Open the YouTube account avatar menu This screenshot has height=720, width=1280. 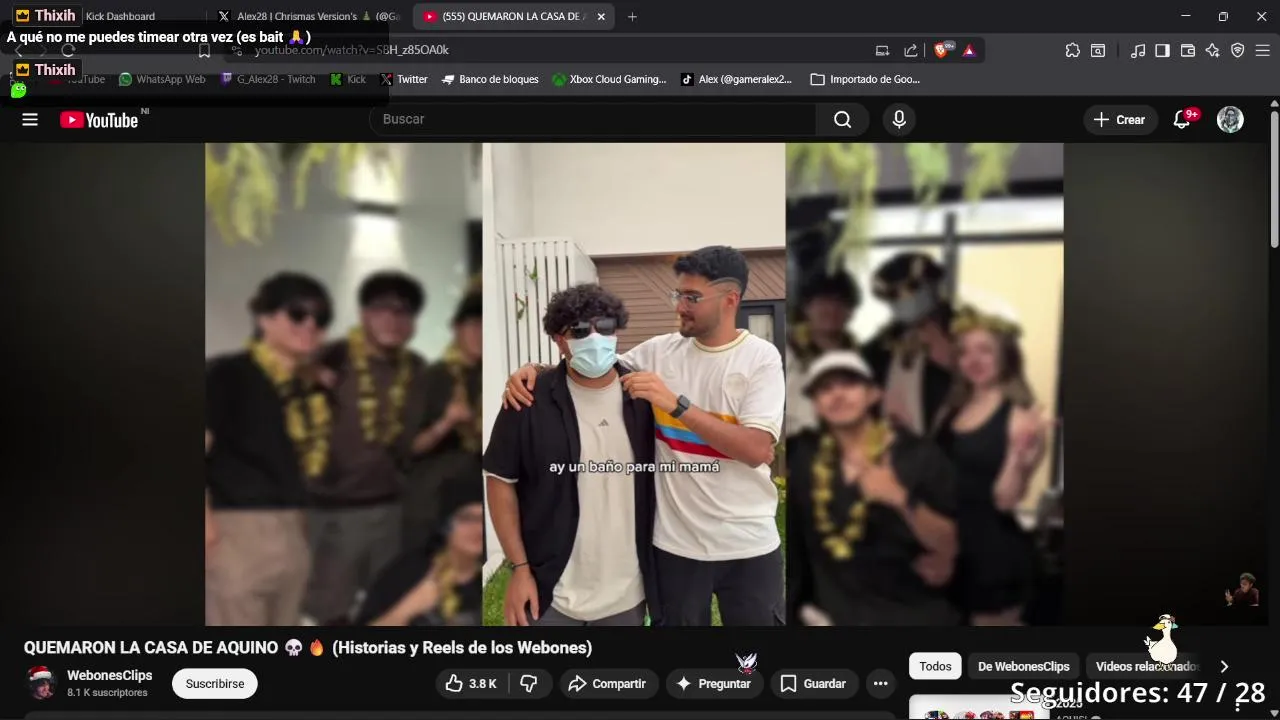click(x=1230, y=120)
